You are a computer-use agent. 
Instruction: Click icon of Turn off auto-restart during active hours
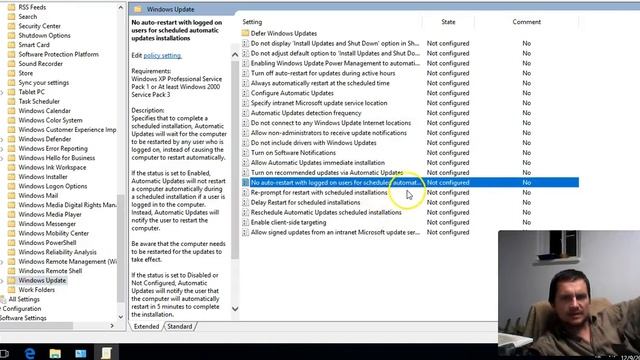pyautogui.click(x=245, y=73)
